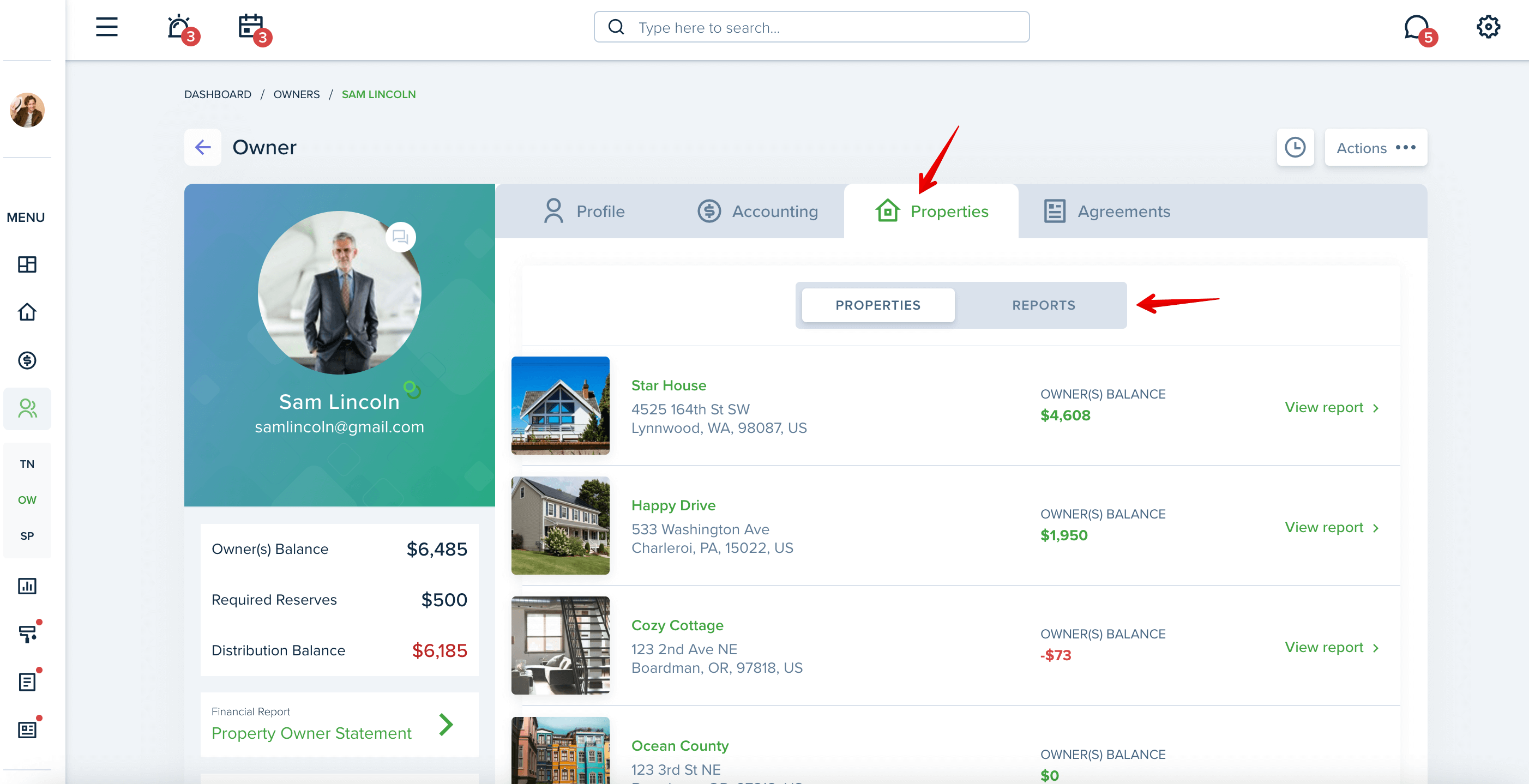Screen dimensions: 1529x784
Task: Switch to the Accounting tab
Action: click(x=757, y=212)
